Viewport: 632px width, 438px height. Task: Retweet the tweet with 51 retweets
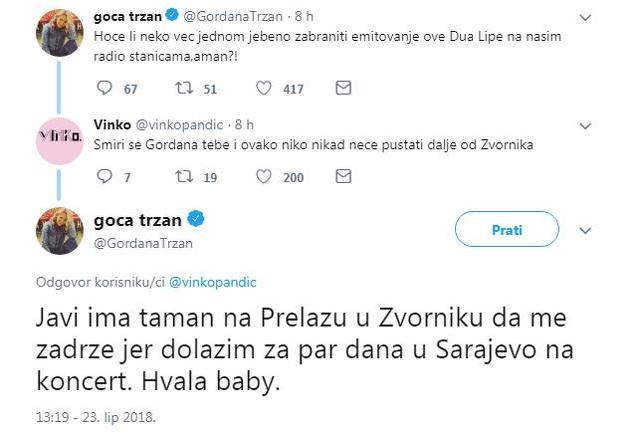point(182,89)
